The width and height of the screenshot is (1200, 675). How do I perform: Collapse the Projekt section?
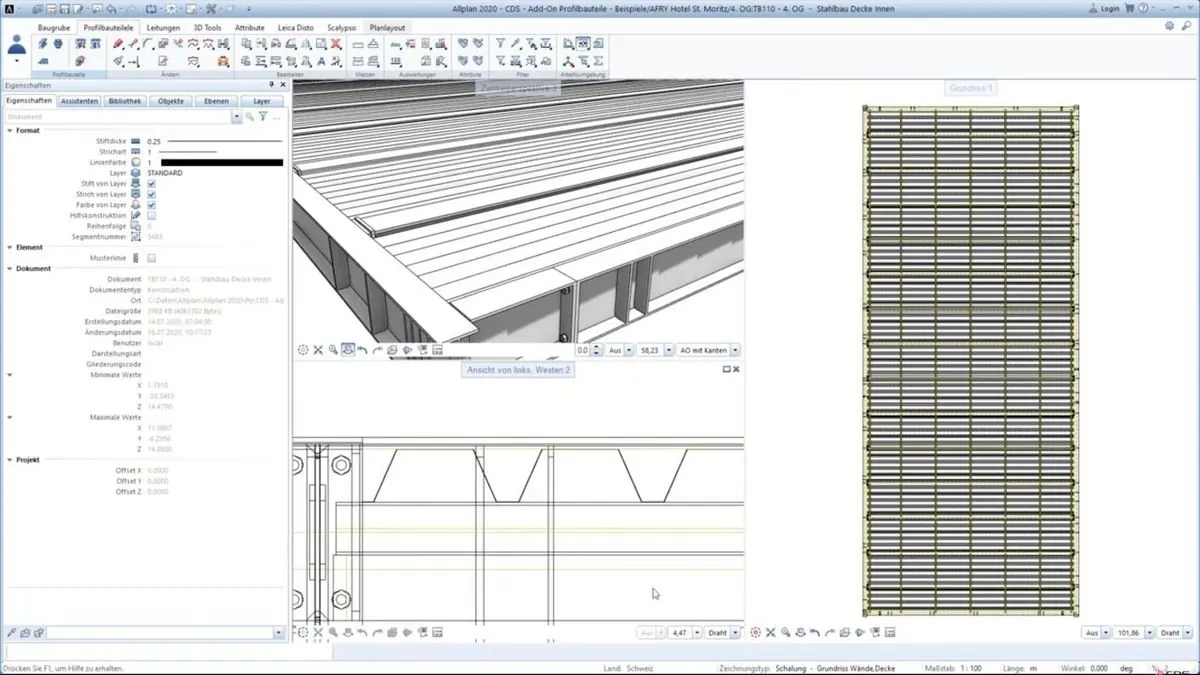tap(10, 460)
